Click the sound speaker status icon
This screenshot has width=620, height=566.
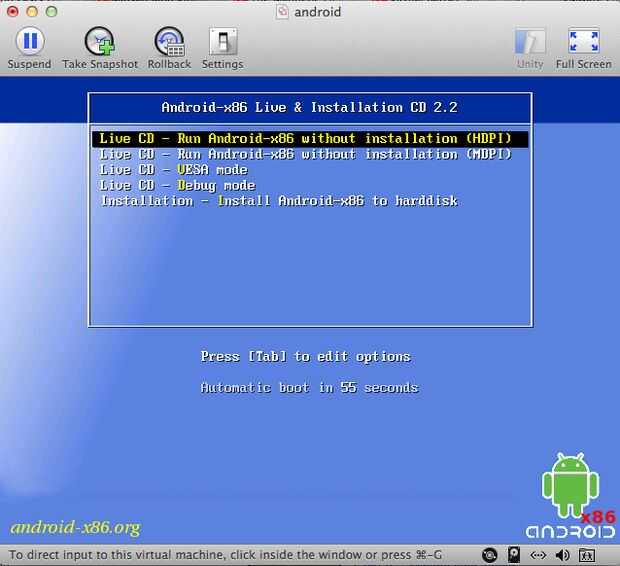click(x=562, y=555)
